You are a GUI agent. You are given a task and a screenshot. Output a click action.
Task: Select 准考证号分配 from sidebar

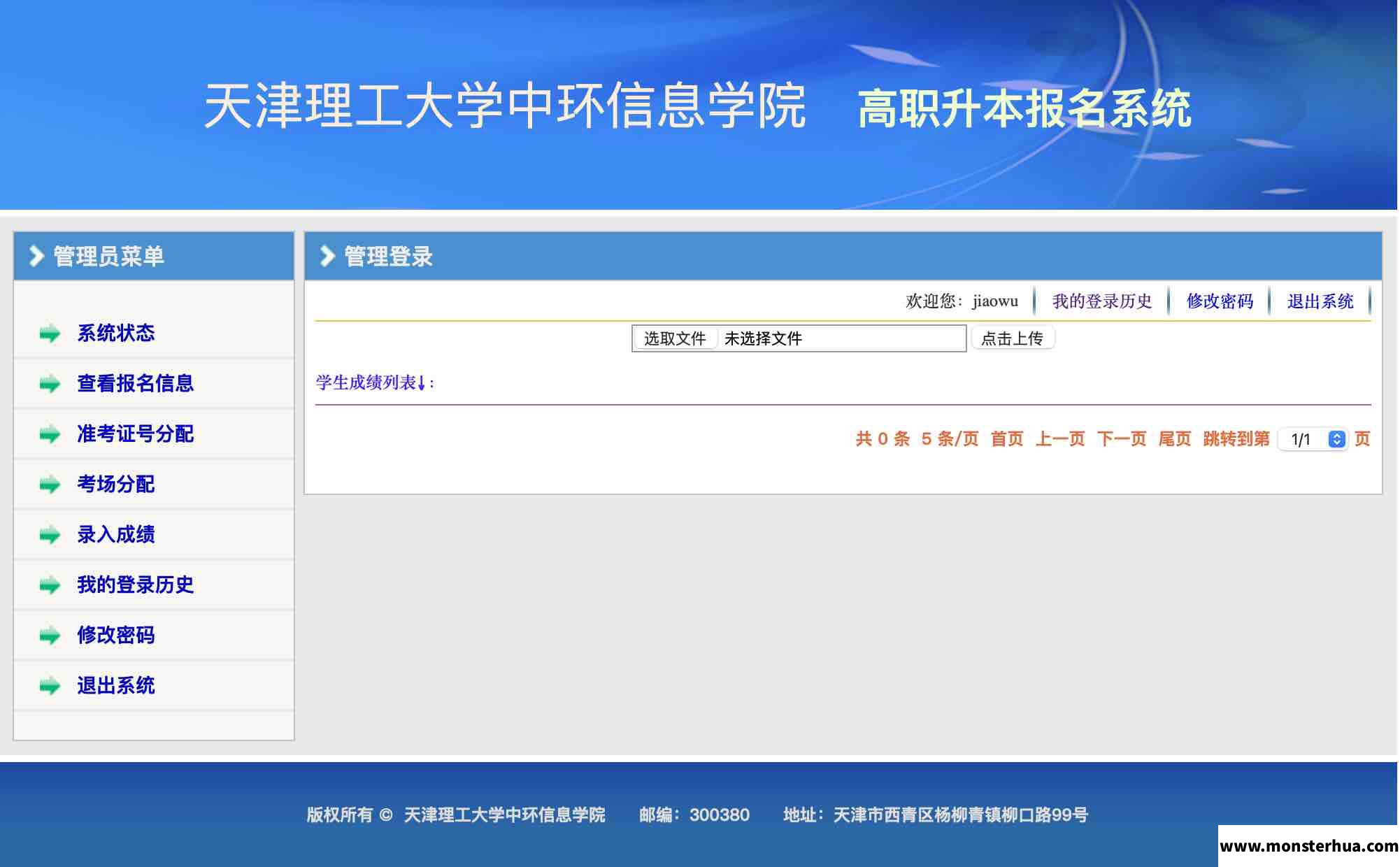(x=136, y=433)
